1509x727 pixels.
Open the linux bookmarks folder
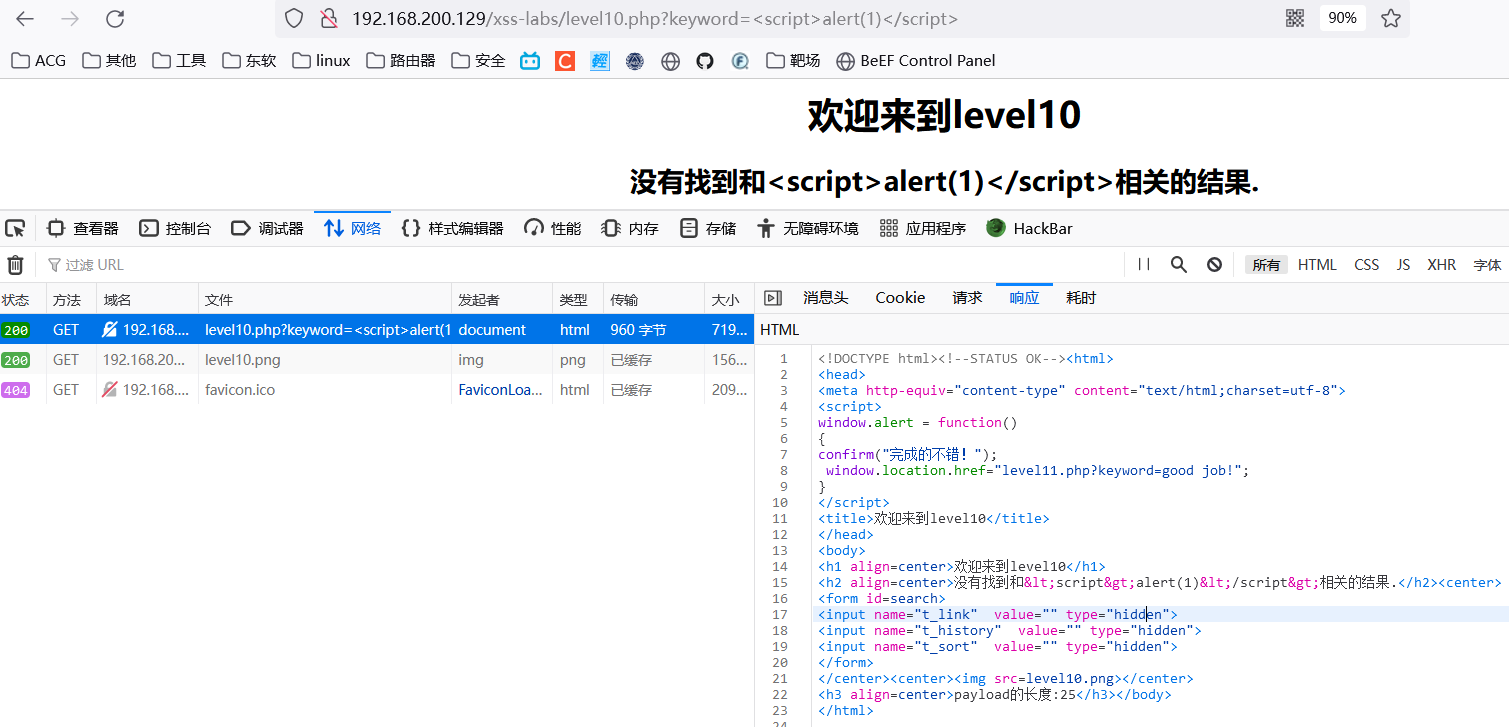click(x=321, y=61)
